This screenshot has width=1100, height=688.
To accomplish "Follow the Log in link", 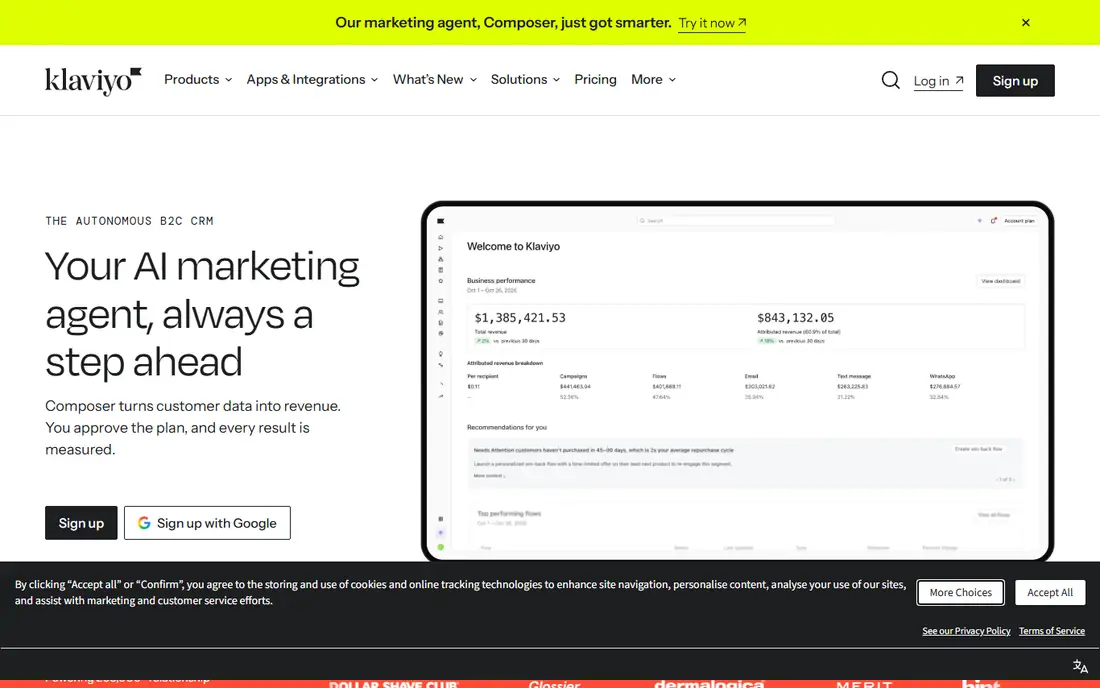I will (x=938, y=81).
